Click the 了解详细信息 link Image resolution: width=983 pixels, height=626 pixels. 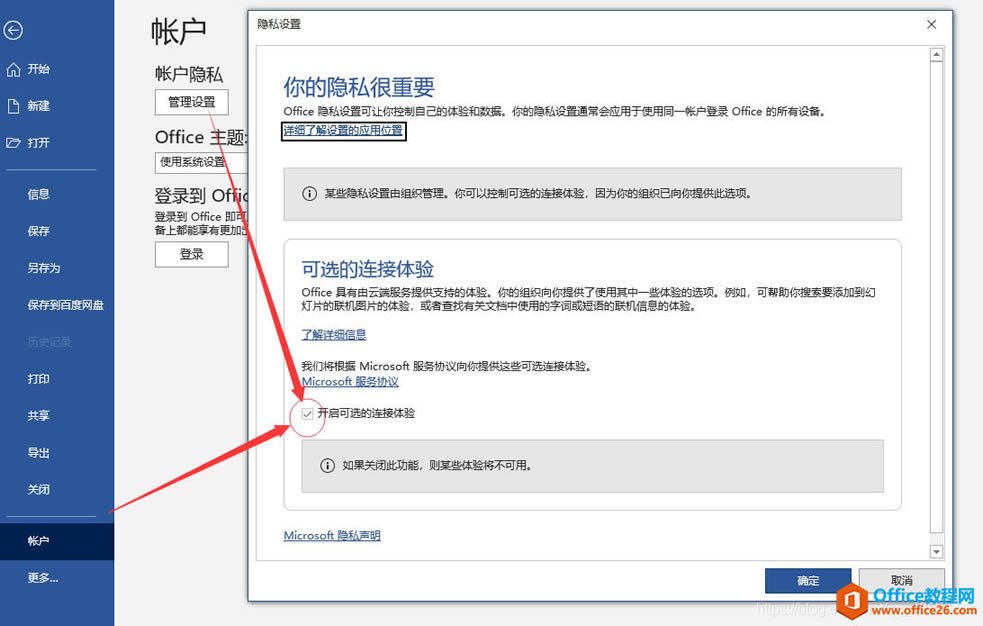[x=333, y=334]
